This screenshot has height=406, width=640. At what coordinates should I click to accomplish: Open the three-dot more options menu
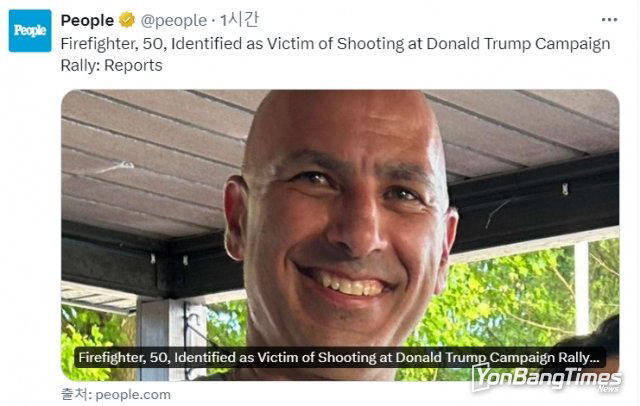(x=609, y=20)
